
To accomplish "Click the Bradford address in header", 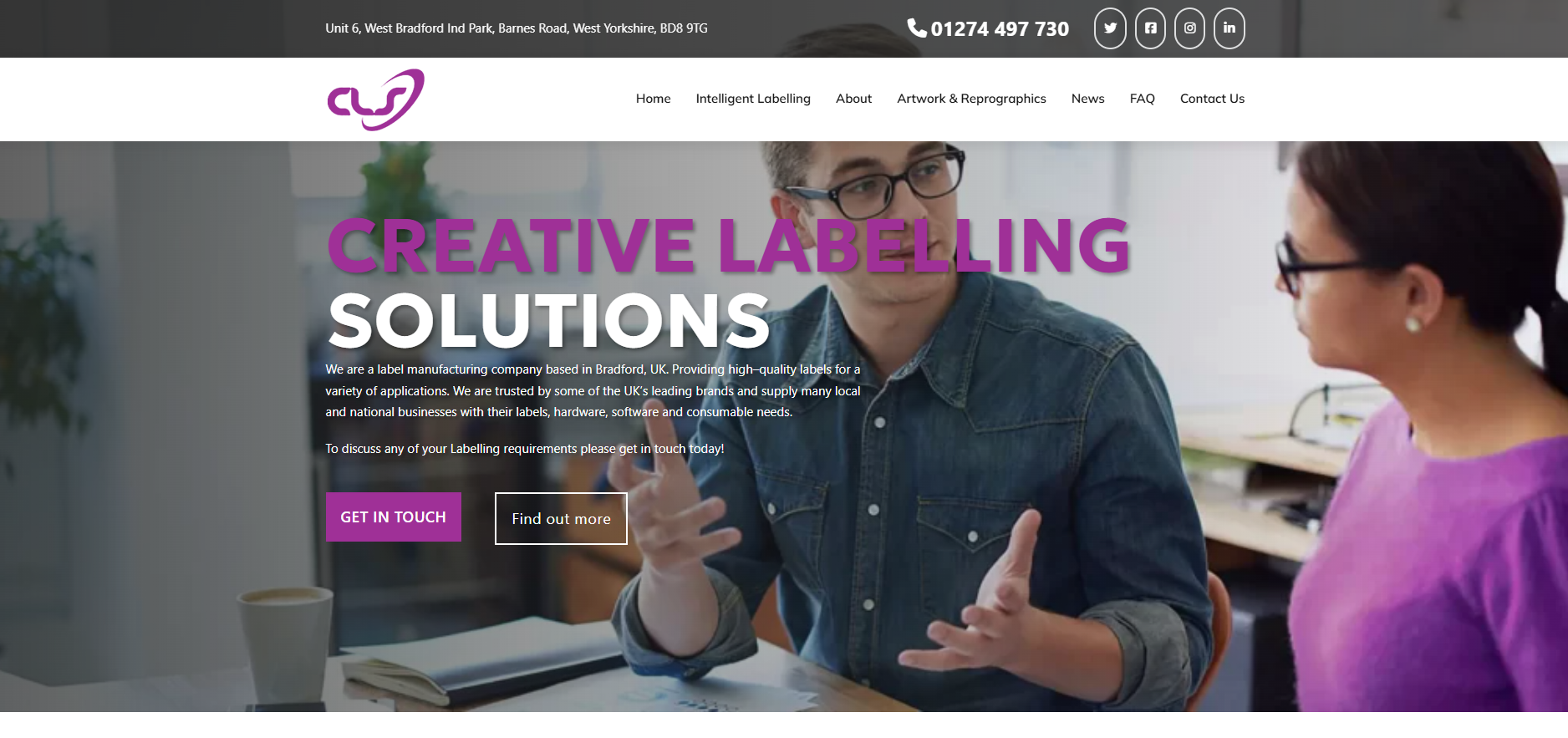I will [x=517, y=28].
